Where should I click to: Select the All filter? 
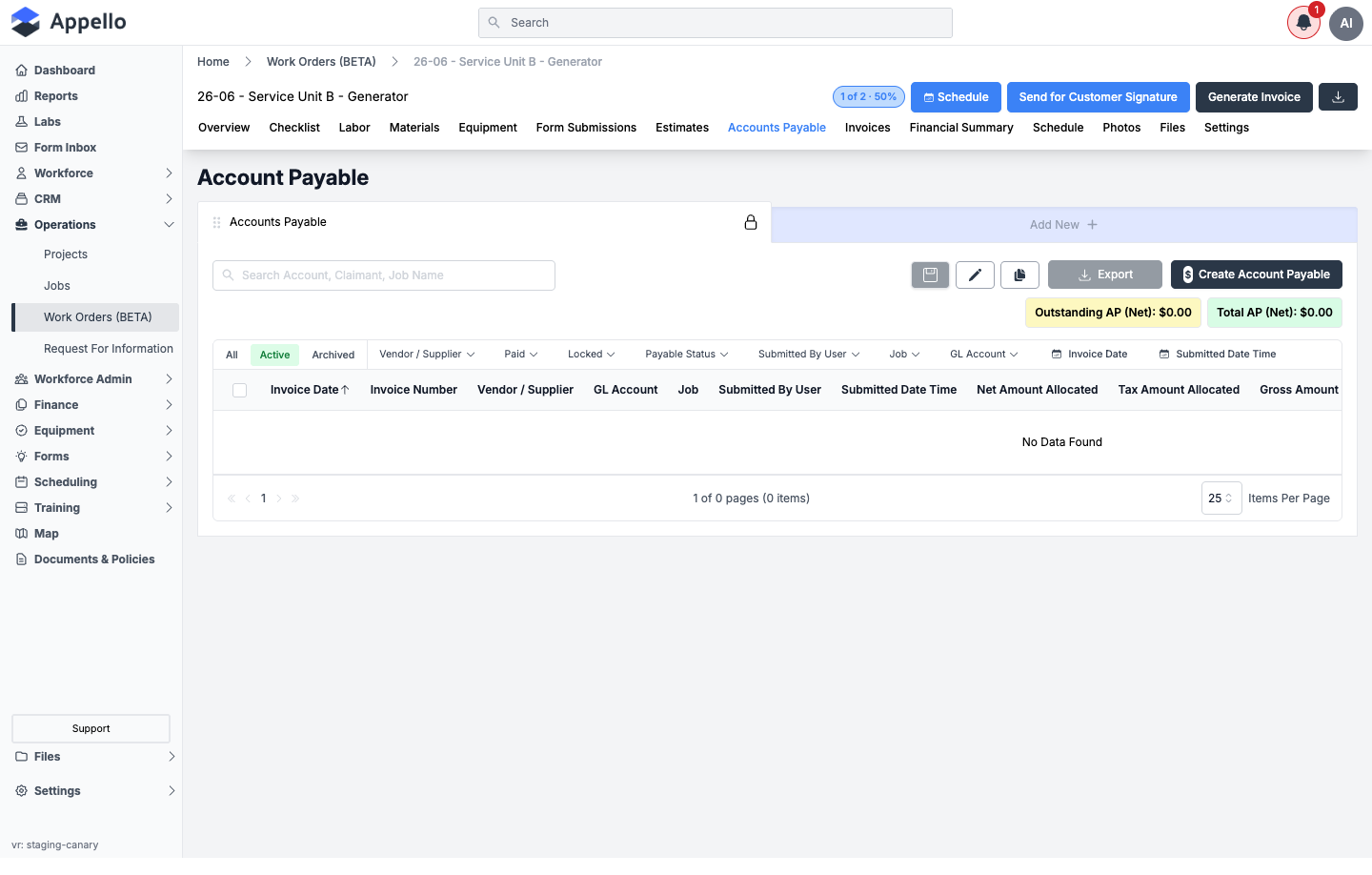(232, 355)
